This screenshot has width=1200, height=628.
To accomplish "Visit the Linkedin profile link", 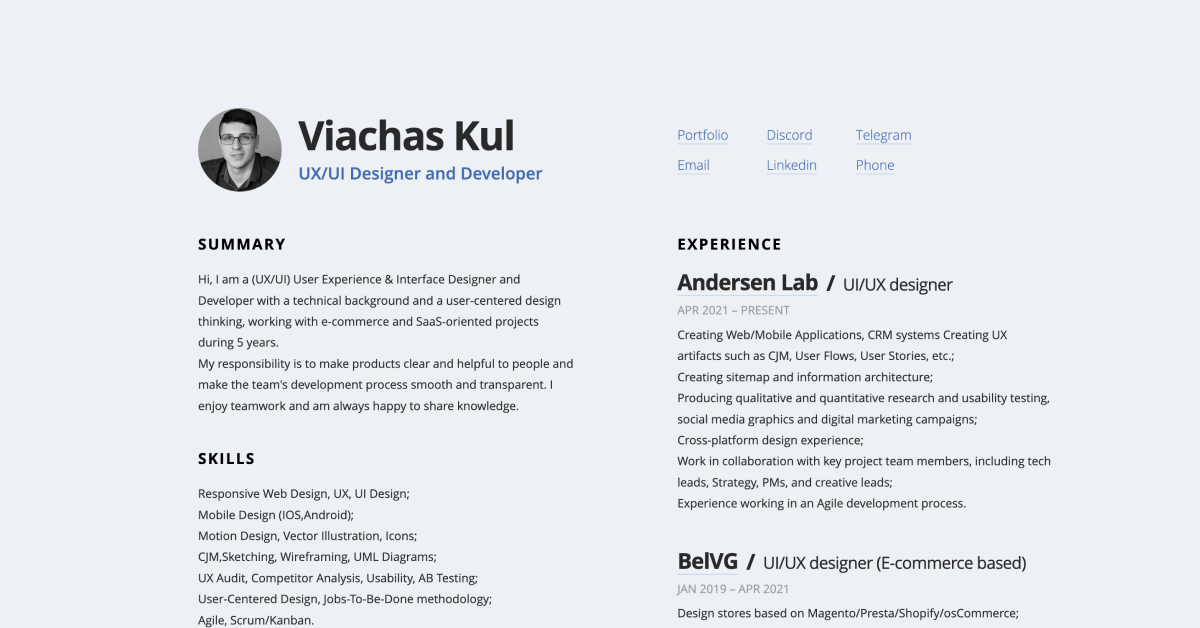I will pos(791,165).
